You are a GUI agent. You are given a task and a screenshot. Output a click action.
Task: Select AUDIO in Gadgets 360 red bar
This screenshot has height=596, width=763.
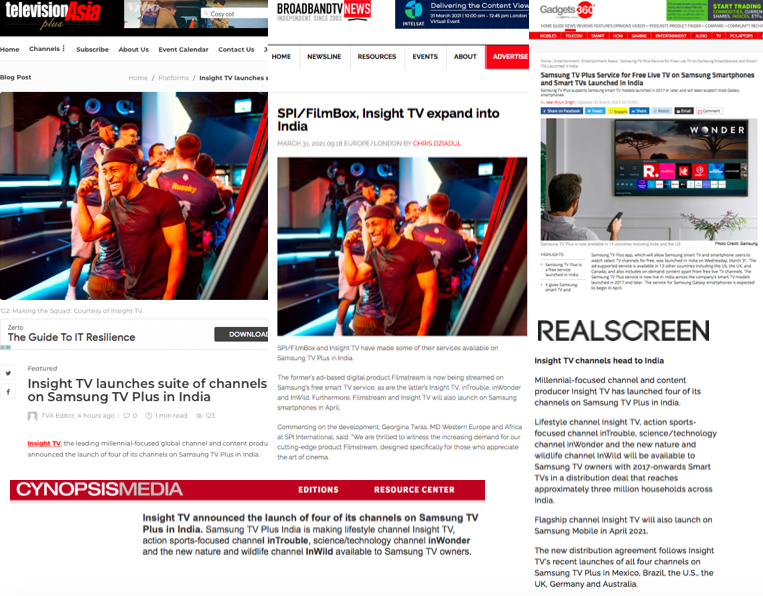point(701,36)
